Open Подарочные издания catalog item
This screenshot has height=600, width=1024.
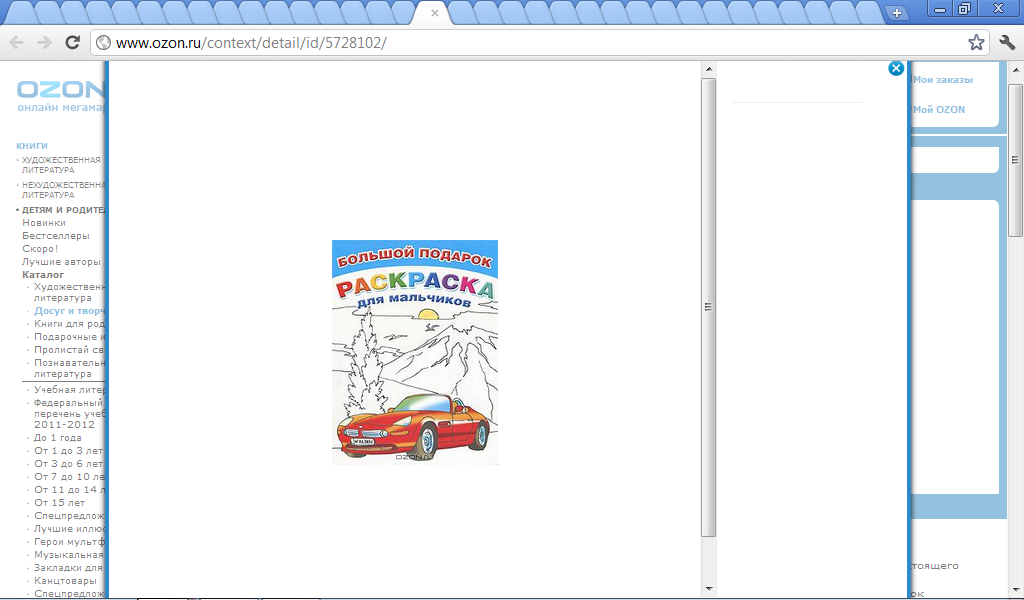click(x=69, y=337)
